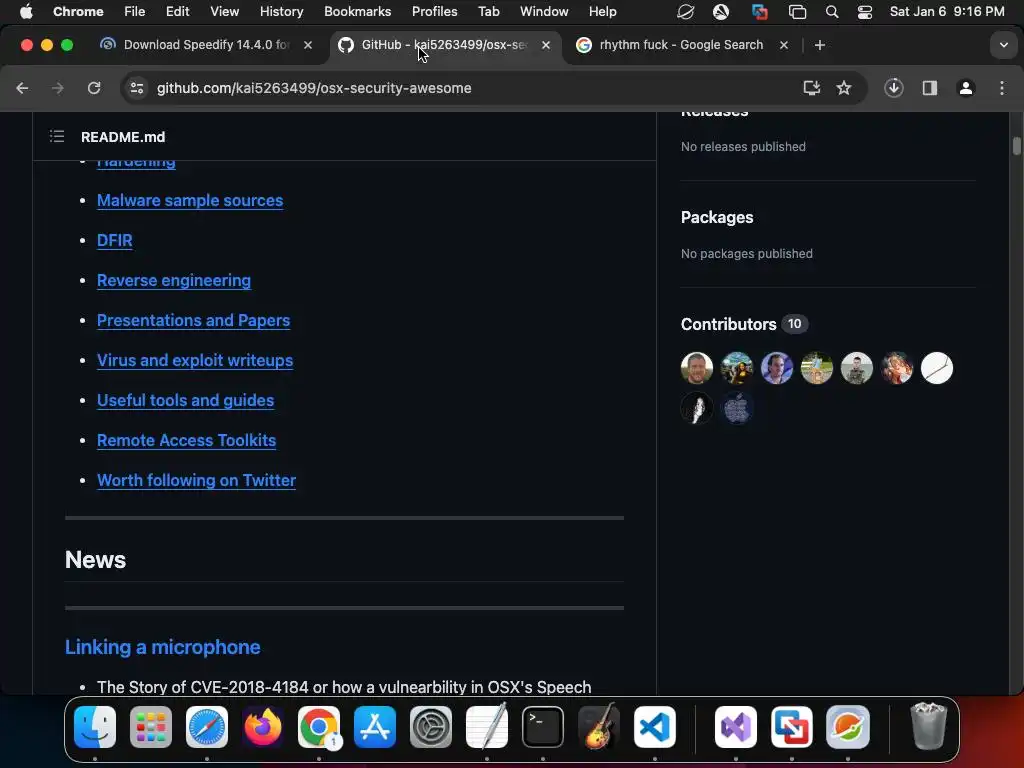Viewport: 1024px width, 768px height.
Task: Open the Contributors heading link
Action: (728, 324)
